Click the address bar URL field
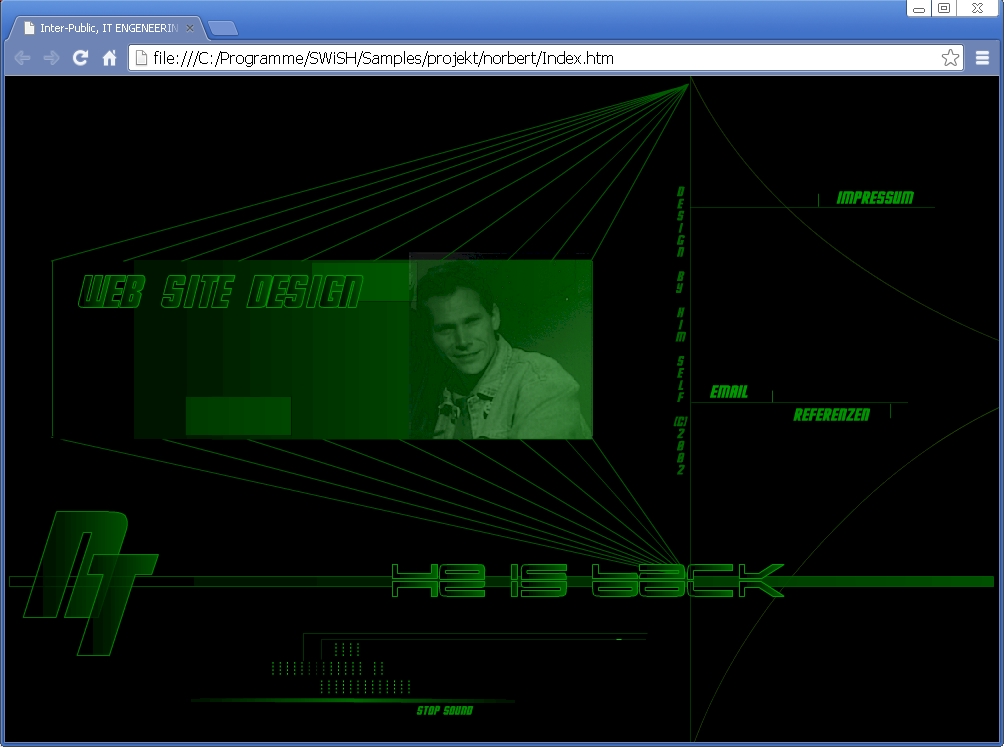This screenshot has height=747, width=1004. click(x=540, y=58)
